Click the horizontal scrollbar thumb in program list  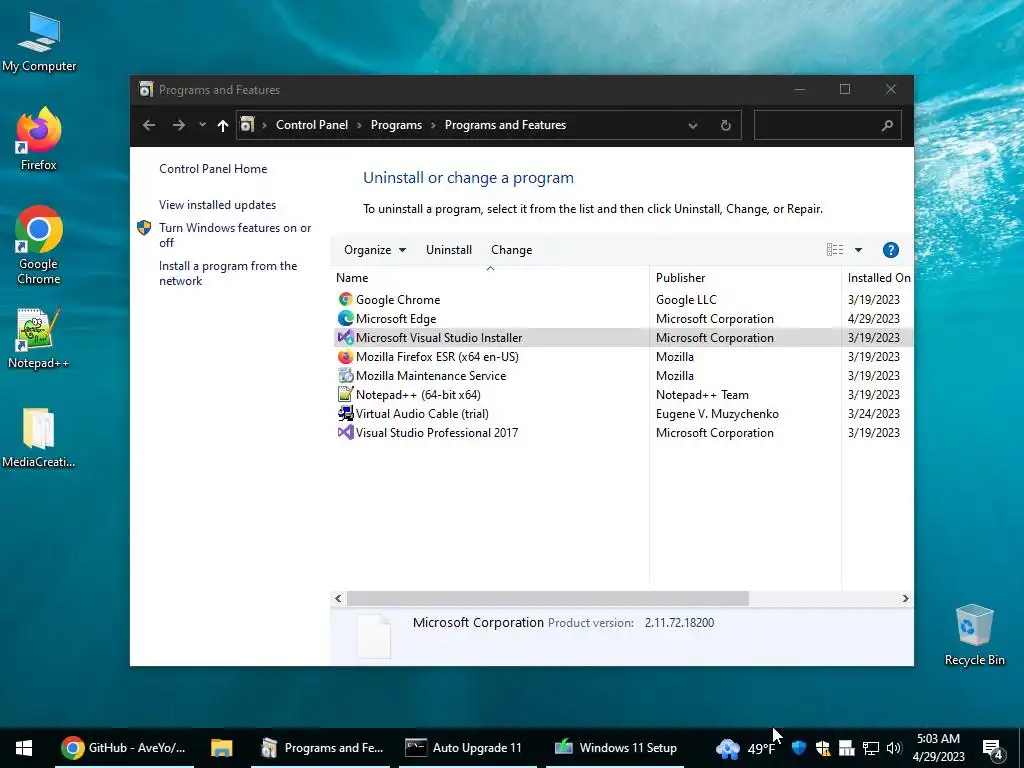(547, 598)
